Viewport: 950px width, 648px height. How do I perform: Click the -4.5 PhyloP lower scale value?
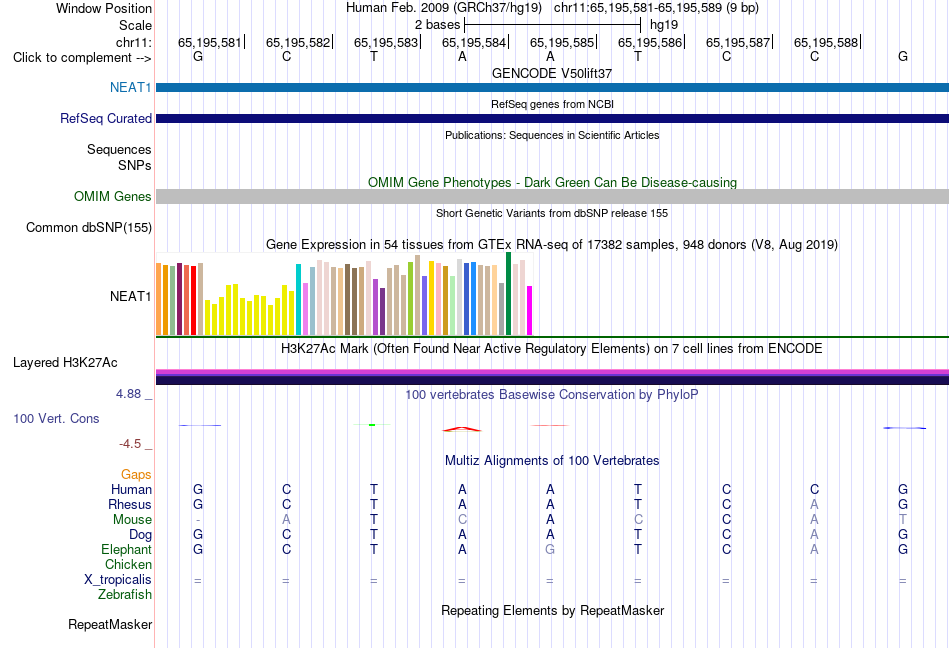point(130,444)
